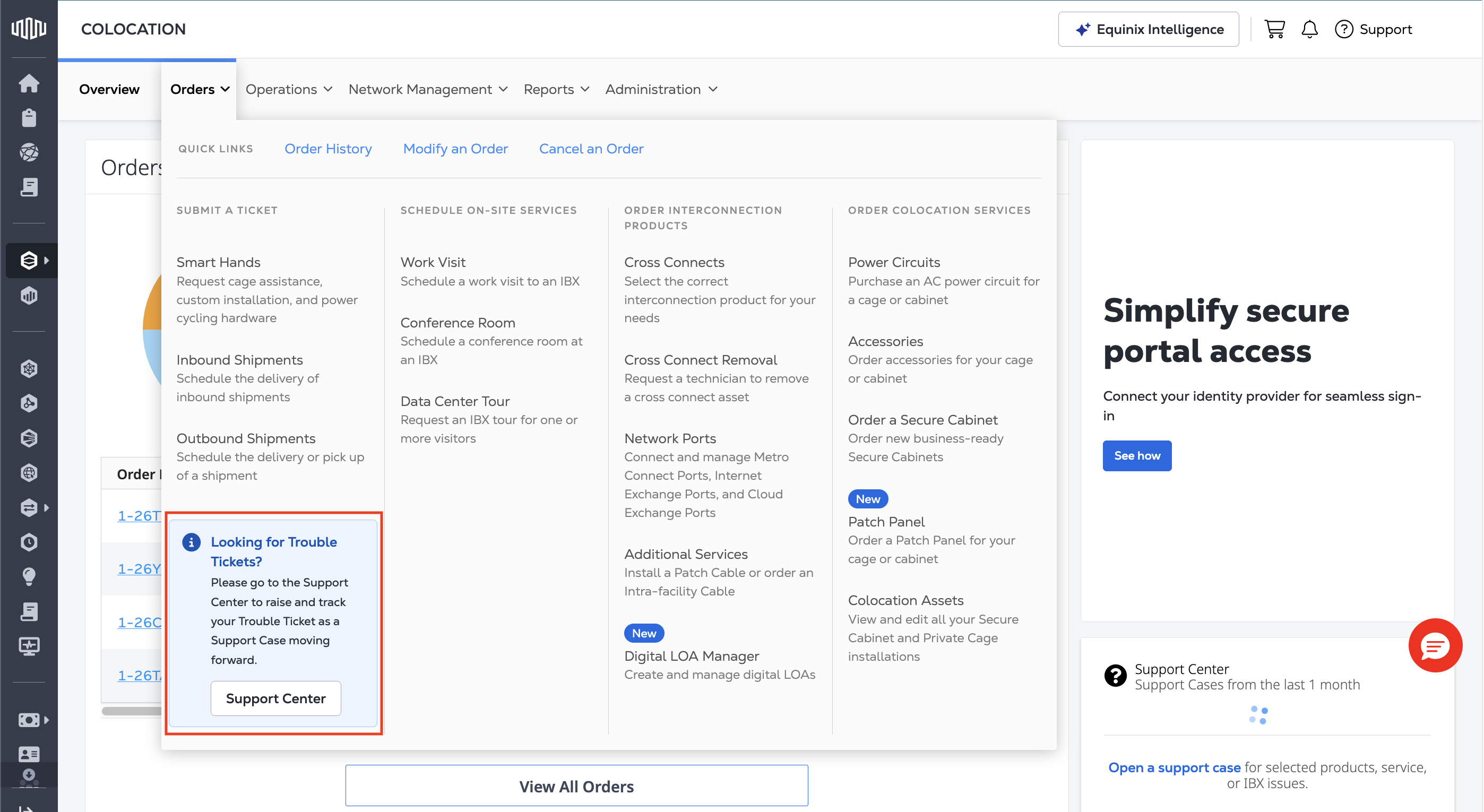The height and width of the screenshot is (812, 1484).
Task: Click the home icon in sidebar
Action: pyautogui.click(x=28, y=83)
